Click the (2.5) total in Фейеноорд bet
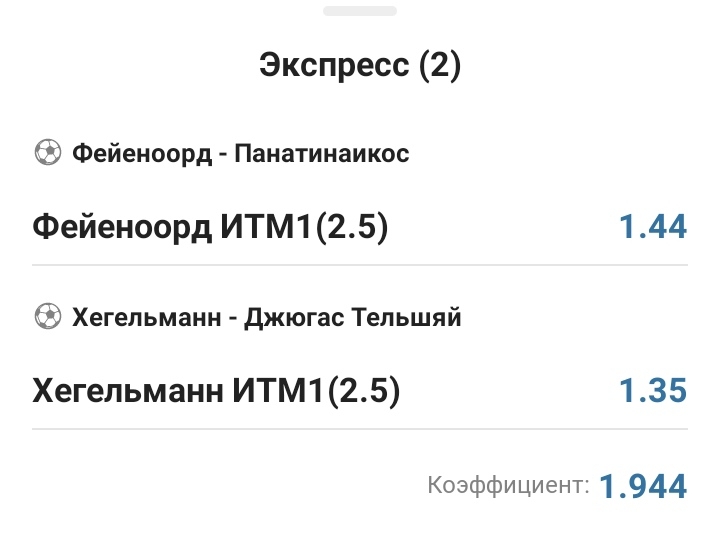720x545 pixels. coord(350,227)
